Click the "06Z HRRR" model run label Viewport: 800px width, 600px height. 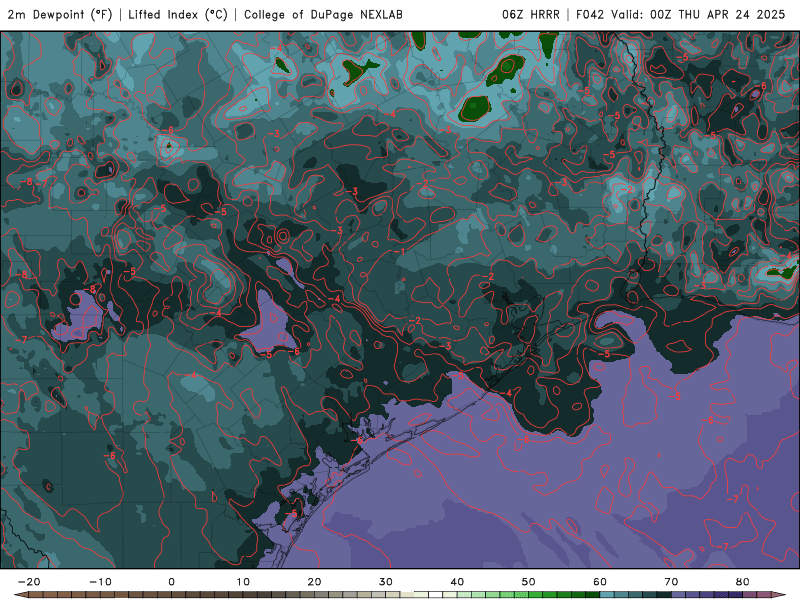click(531, 15)
